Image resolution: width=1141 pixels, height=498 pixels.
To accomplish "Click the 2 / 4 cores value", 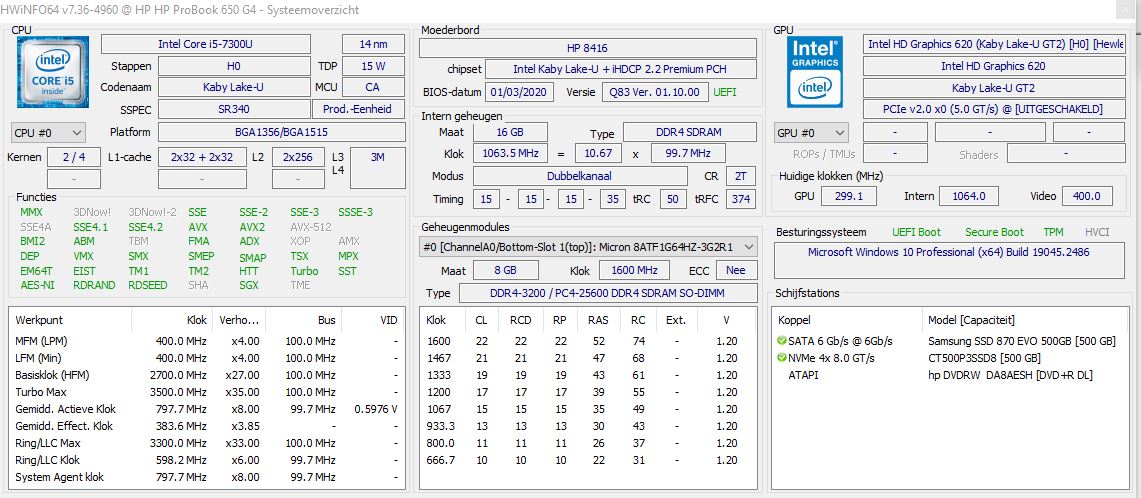I will [73, 157].
